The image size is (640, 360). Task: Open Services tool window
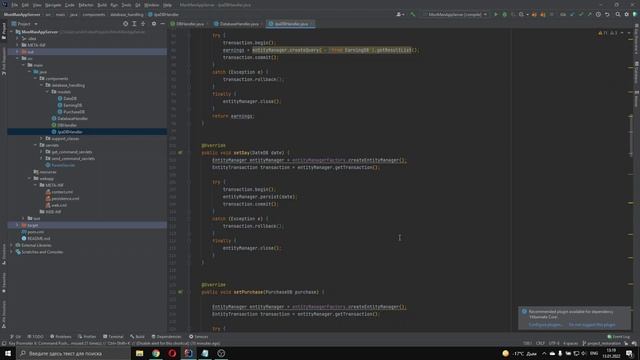point(199,337)
